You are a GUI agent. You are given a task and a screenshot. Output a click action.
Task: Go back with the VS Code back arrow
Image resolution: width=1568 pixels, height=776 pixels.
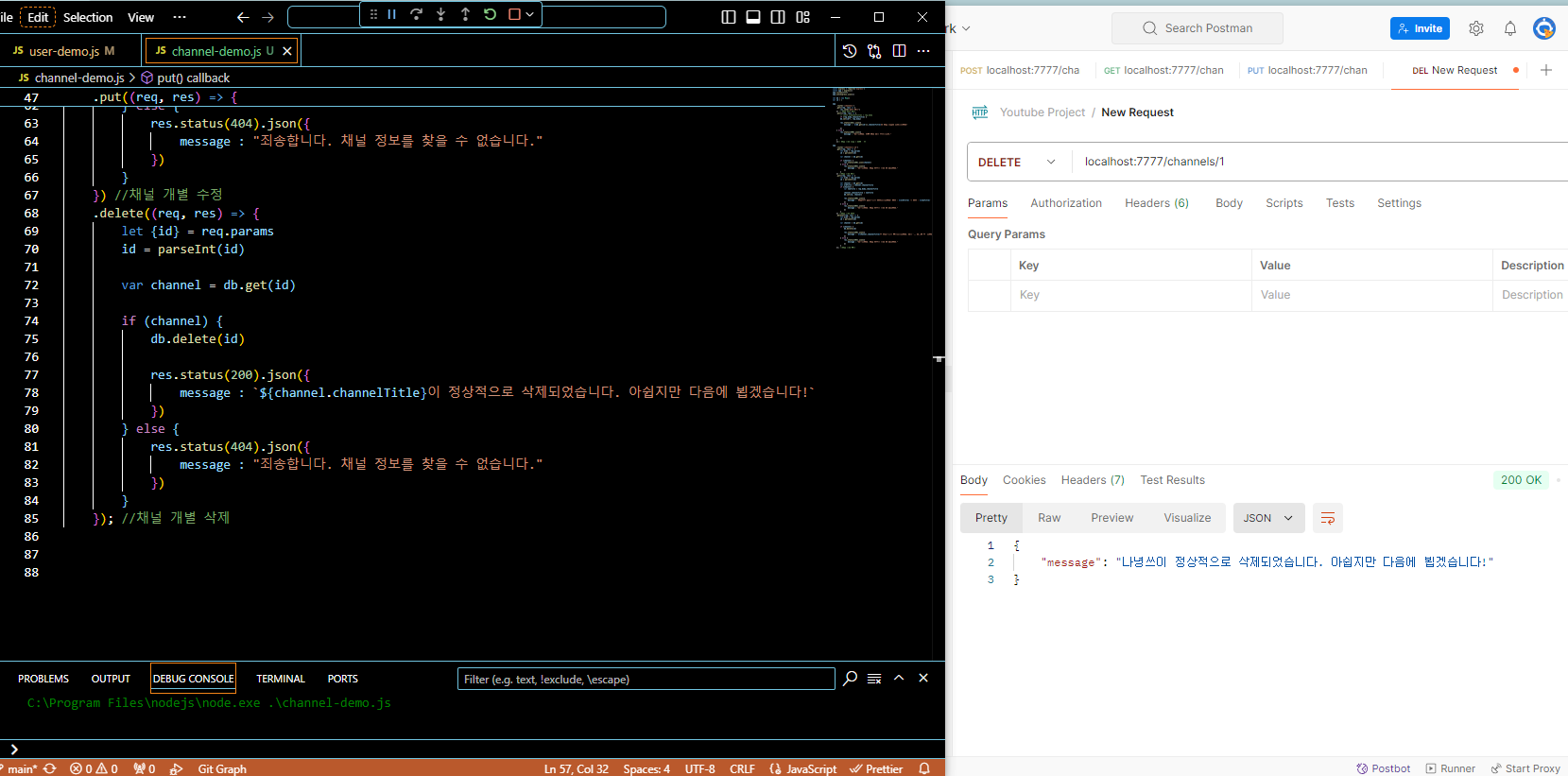pos(243,17)
